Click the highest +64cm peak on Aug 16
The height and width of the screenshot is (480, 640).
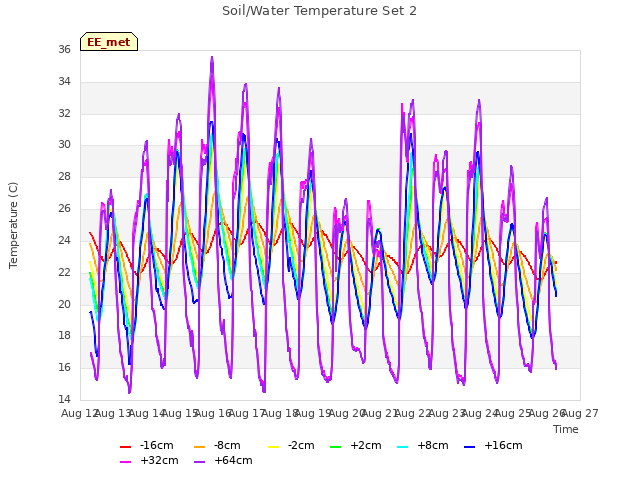tap(212, 57)
